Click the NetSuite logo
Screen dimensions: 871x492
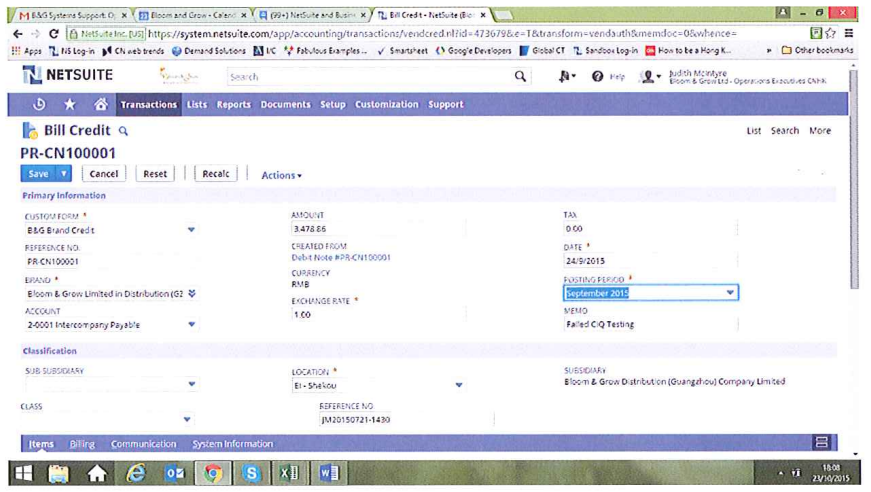(x=68, y=75)
